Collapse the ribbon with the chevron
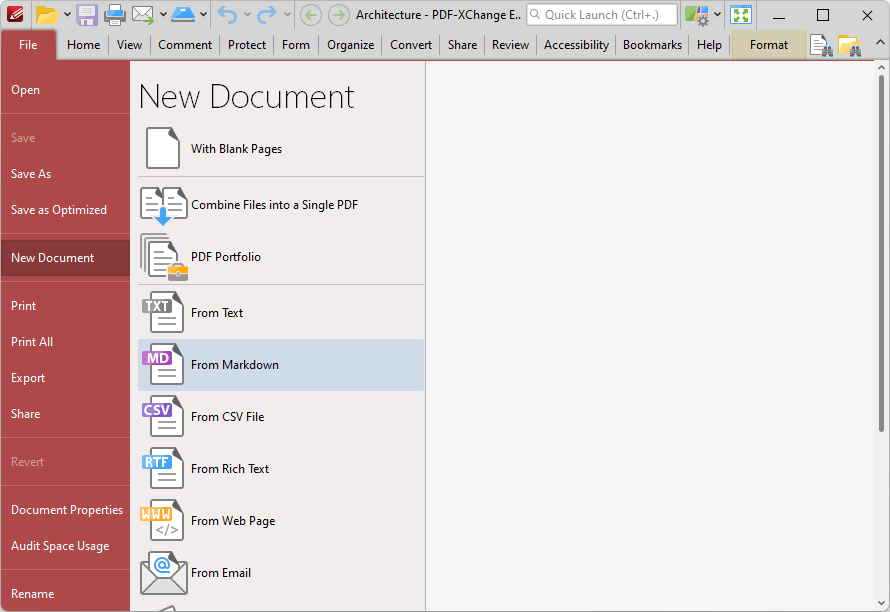890x612 pixels. [x=880, y=43]
